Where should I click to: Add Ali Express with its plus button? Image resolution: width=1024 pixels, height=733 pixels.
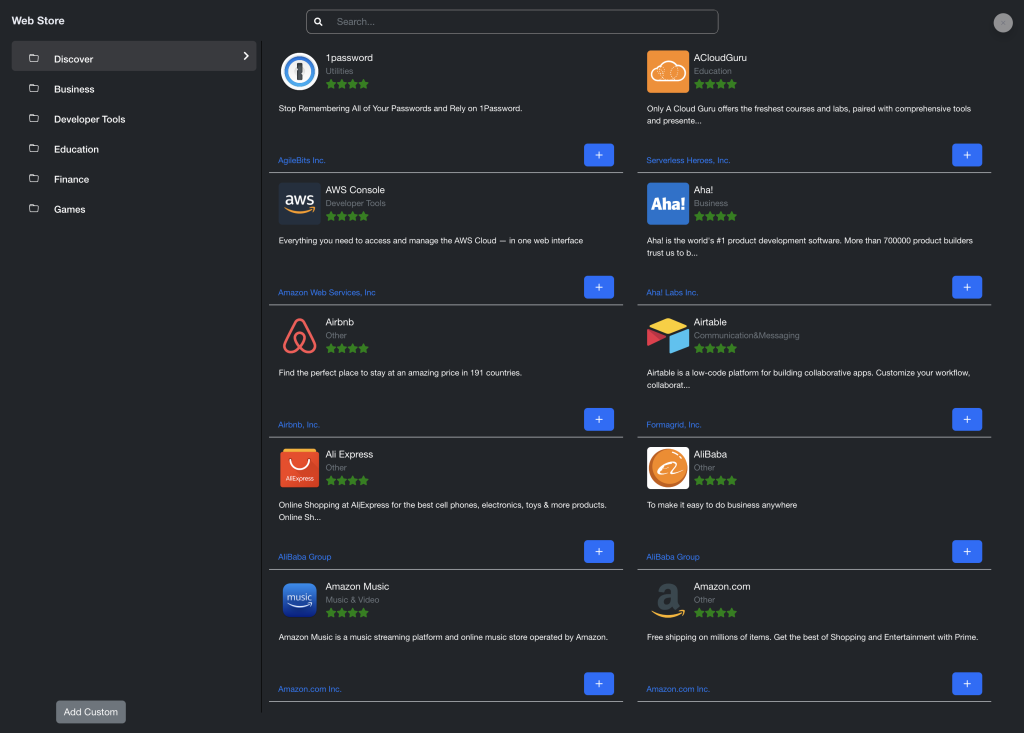coord(598,551)
